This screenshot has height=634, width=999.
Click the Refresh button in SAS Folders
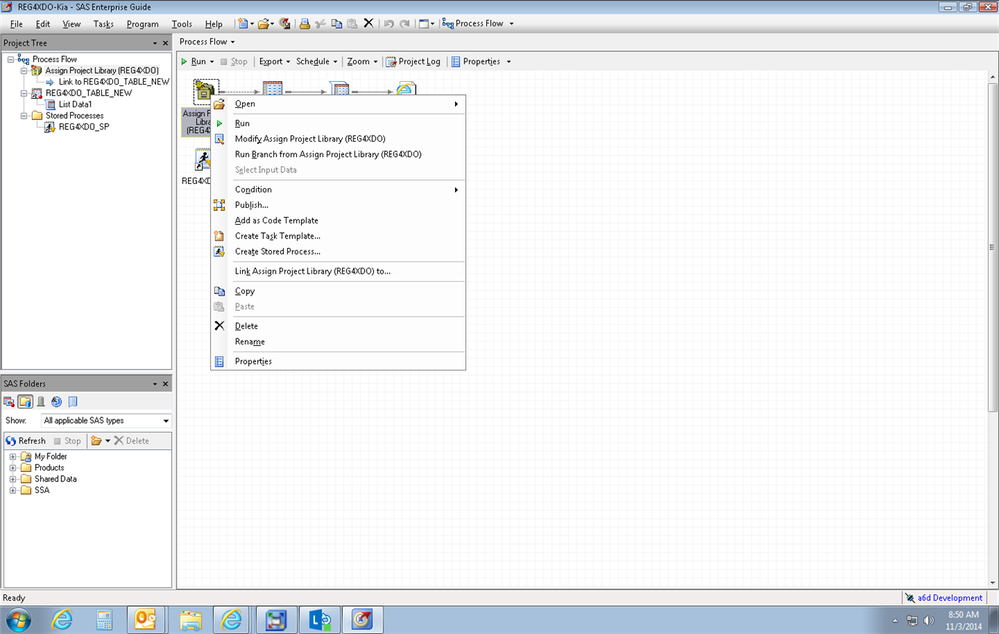(x=25, y=441)
